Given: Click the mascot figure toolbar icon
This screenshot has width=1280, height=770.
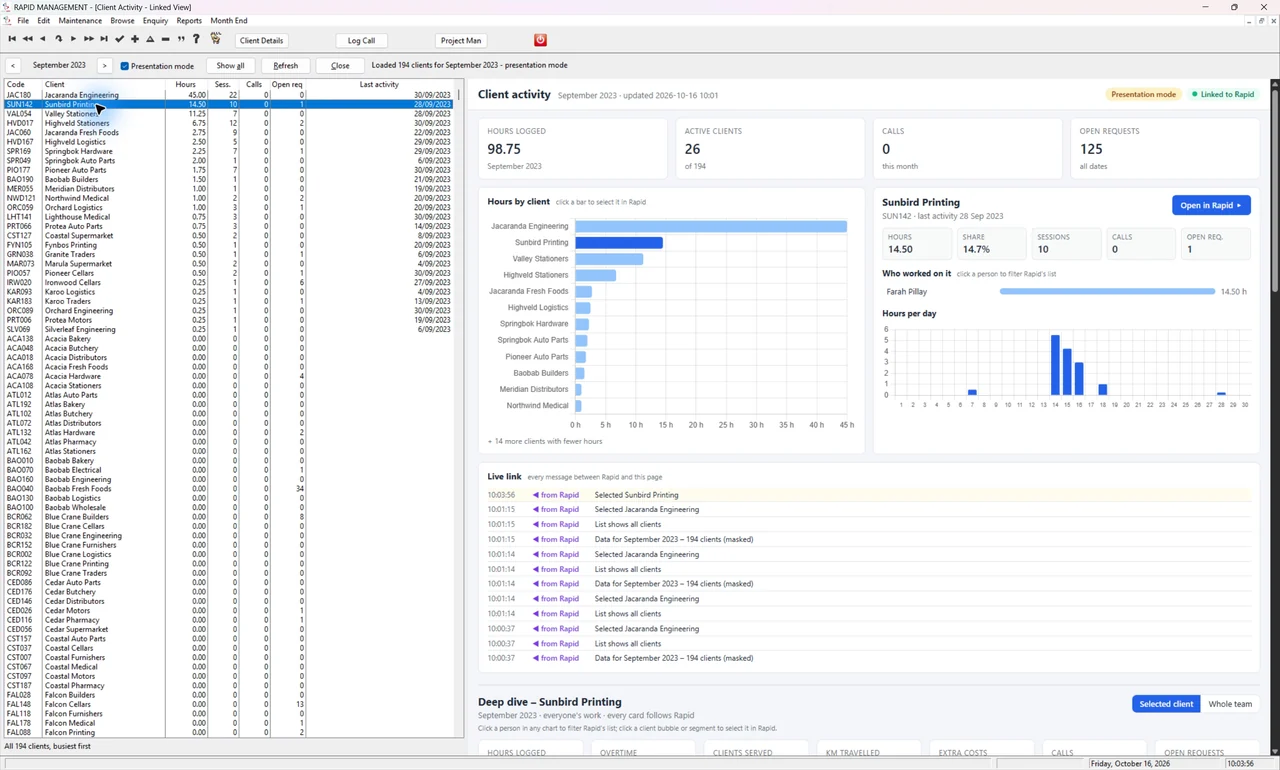Looking at the screenshot, I should [x=215, y=40].
